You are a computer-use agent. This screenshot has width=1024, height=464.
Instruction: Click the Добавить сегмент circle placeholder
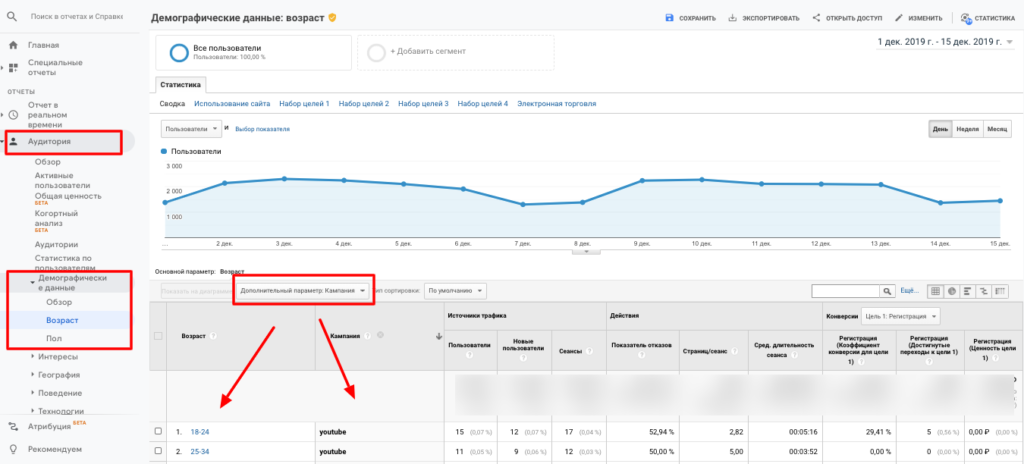click(375, 51)
